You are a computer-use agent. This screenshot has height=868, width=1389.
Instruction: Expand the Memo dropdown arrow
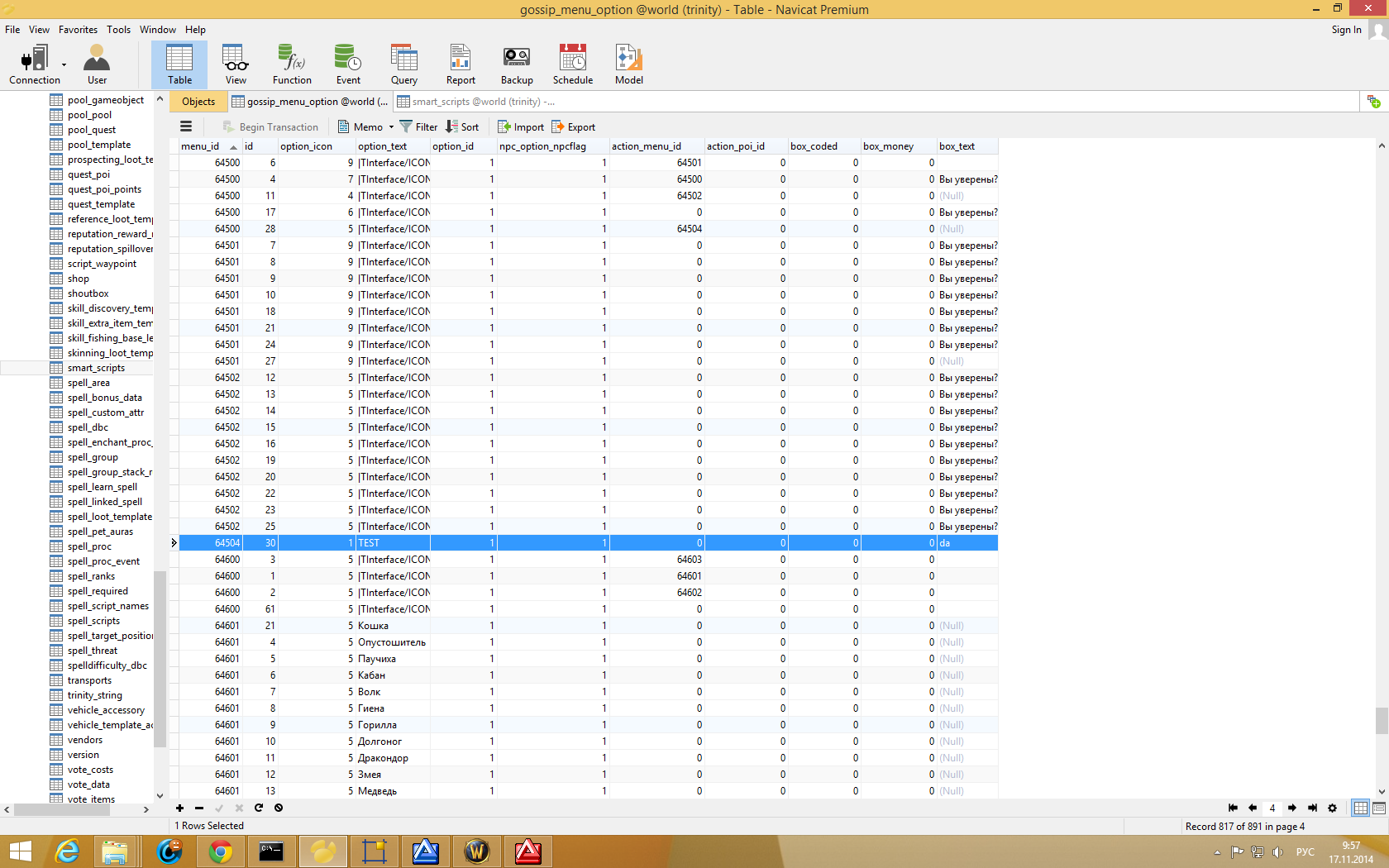click(x=391, y=127)
